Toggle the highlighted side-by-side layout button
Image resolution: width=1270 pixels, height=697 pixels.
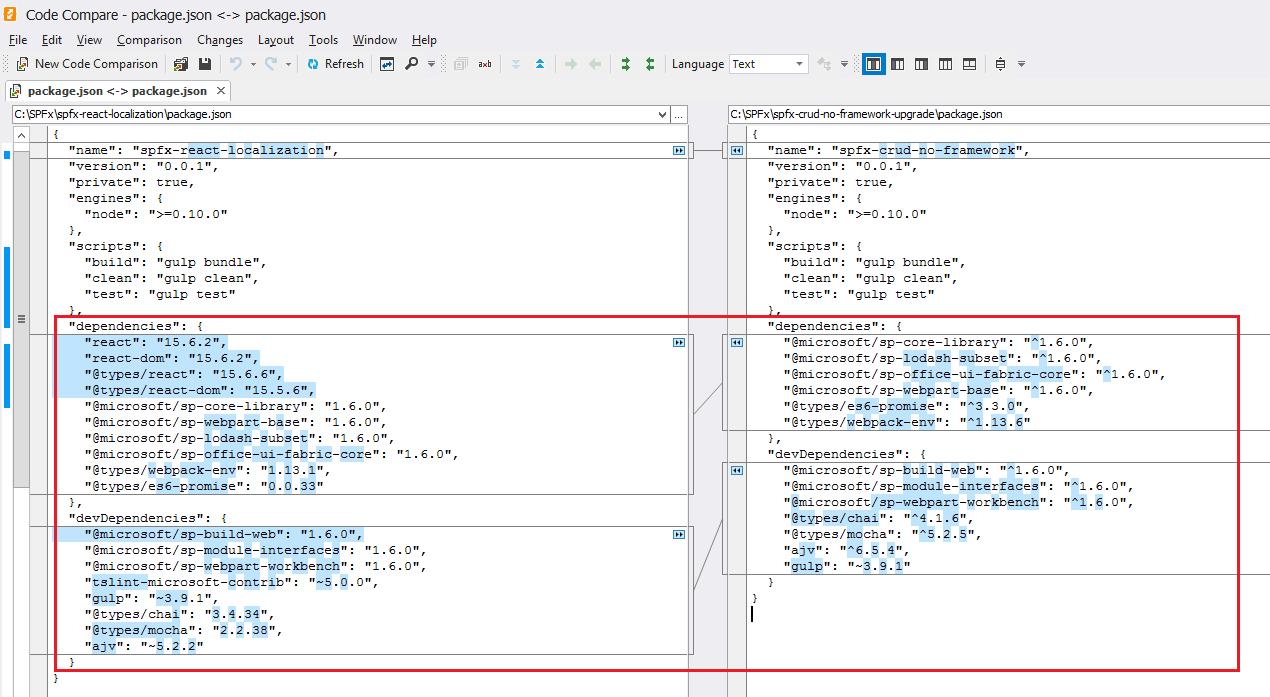(x=873, y=64)
